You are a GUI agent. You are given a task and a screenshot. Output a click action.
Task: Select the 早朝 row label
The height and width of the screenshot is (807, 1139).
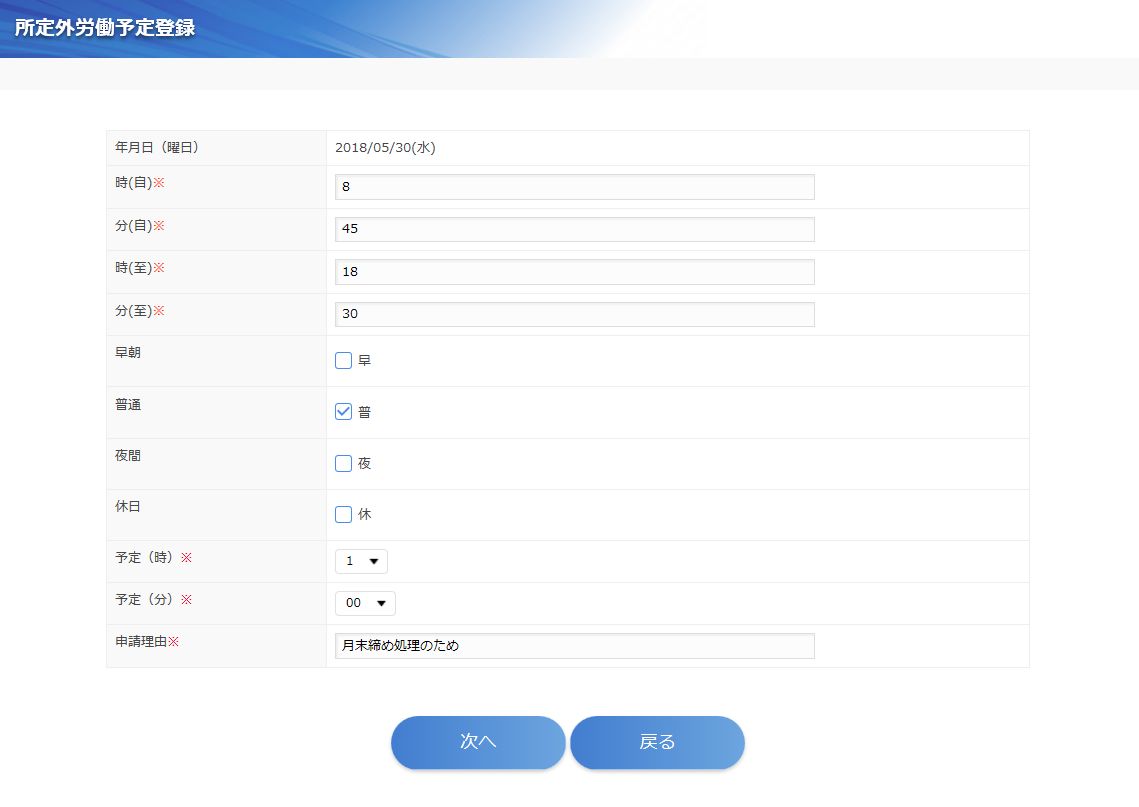coord(128,353)
